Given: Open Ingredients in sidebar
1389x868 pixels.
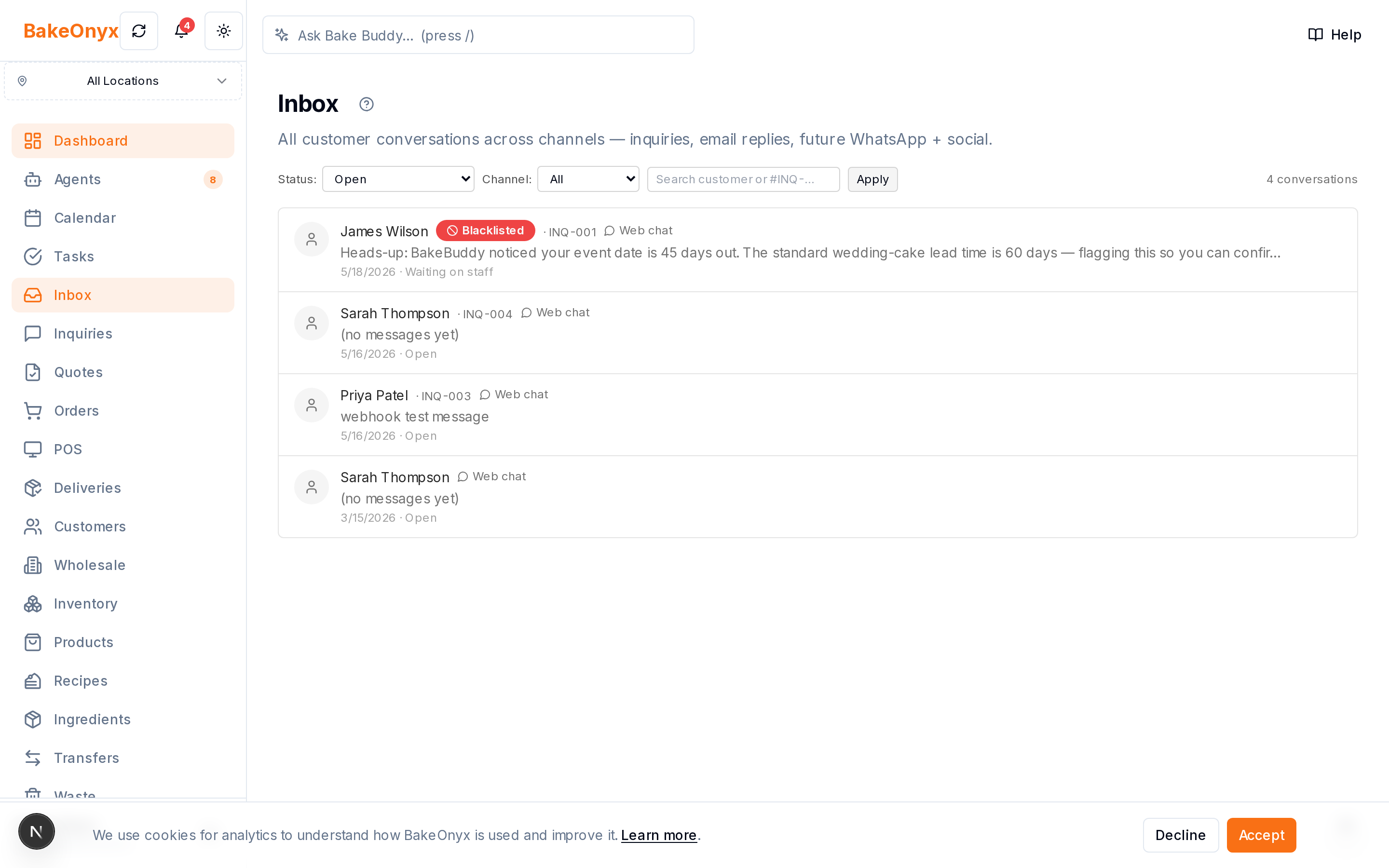Looking at the screenshot, I should click(123, 719).
